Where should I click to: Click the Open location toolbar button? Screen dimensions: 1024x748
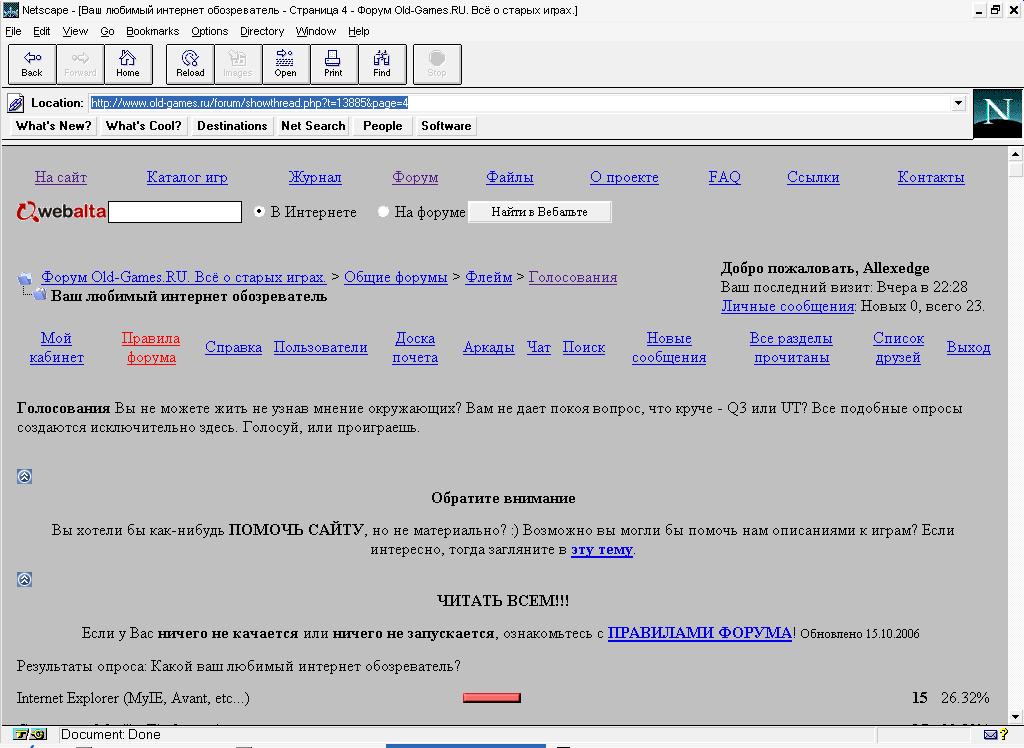(x=285, y=64)
